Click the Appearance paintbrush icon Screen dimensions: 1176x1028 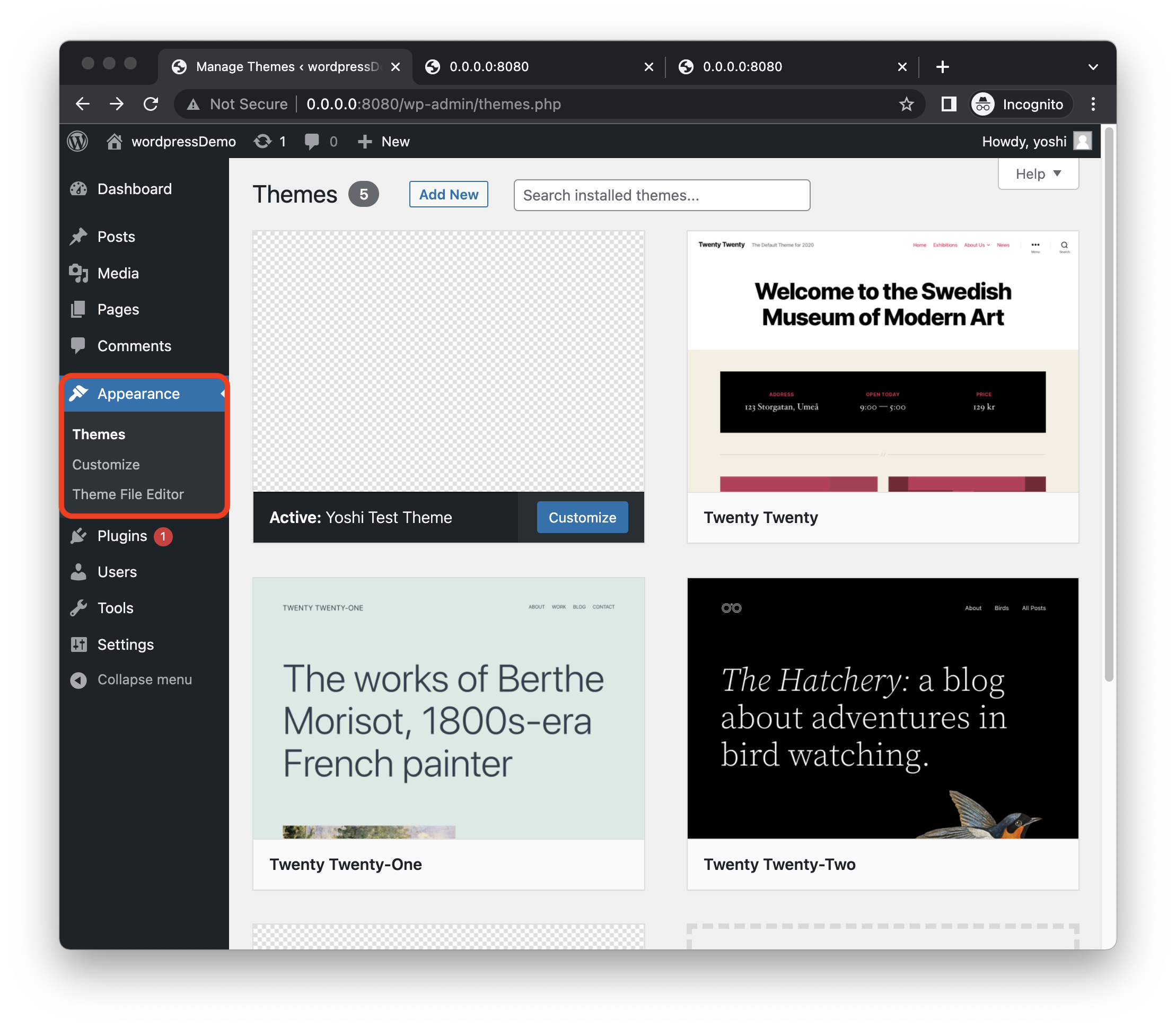(x=78, y=394)
